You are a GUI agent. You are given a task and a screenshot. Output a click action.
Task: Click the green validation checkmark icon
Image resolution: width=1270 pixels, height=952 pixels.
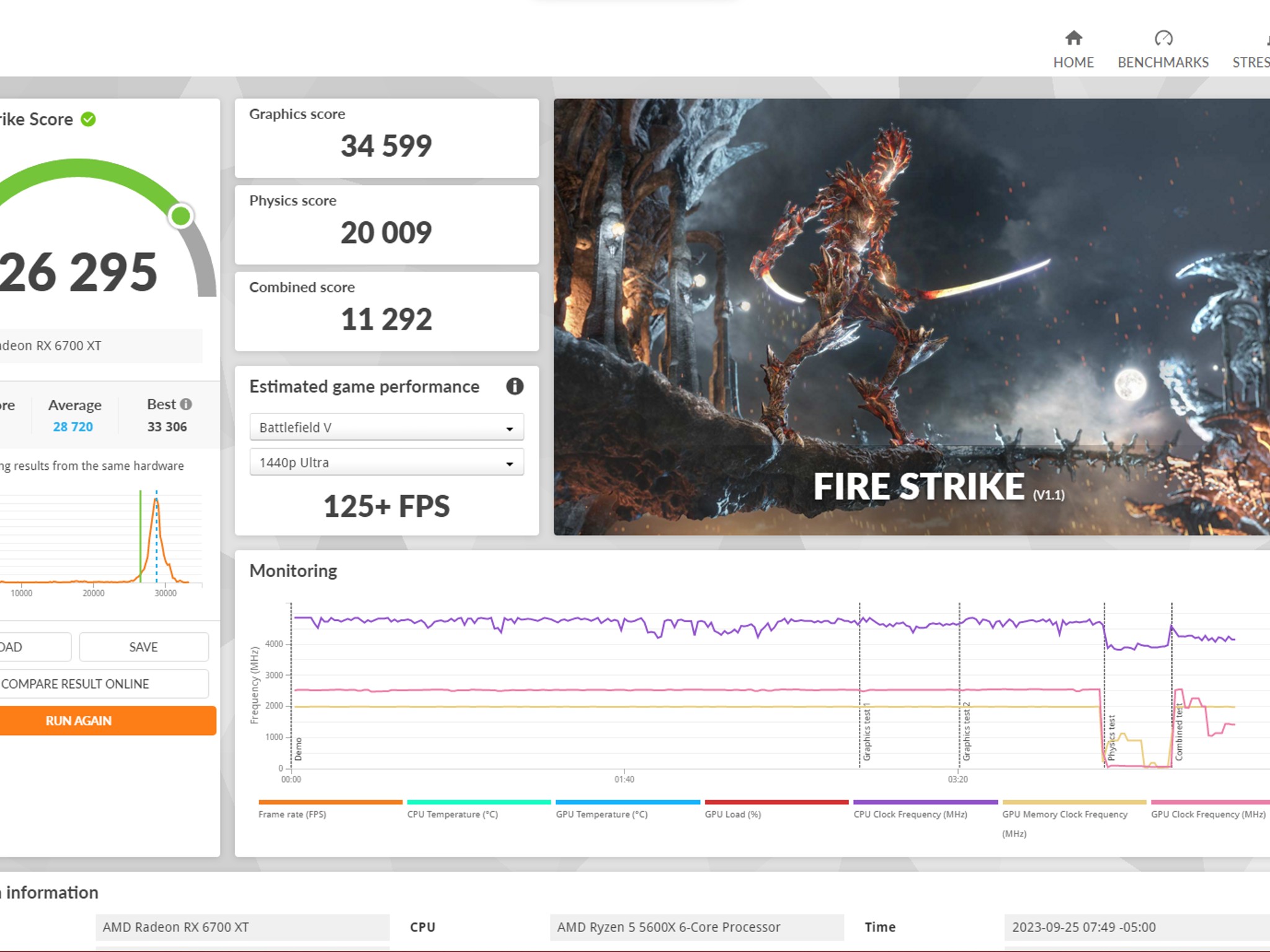coord(89,119)
